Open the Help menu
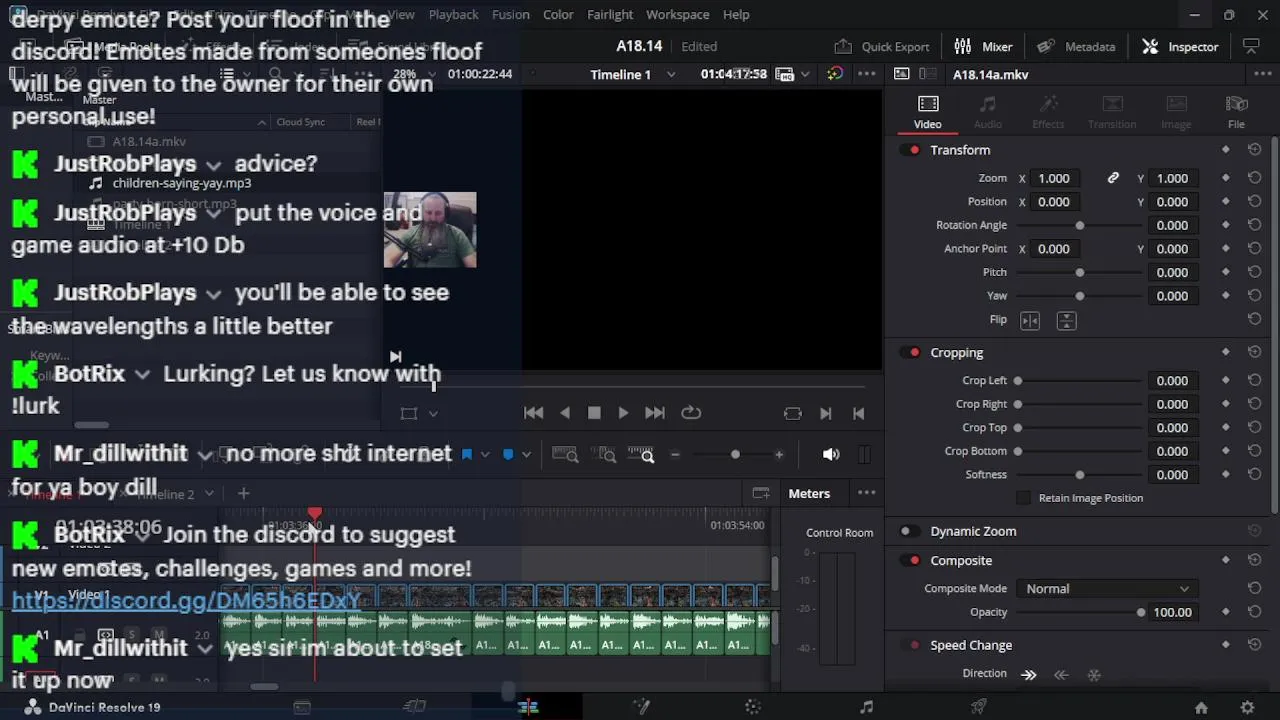 click(736, 14)
